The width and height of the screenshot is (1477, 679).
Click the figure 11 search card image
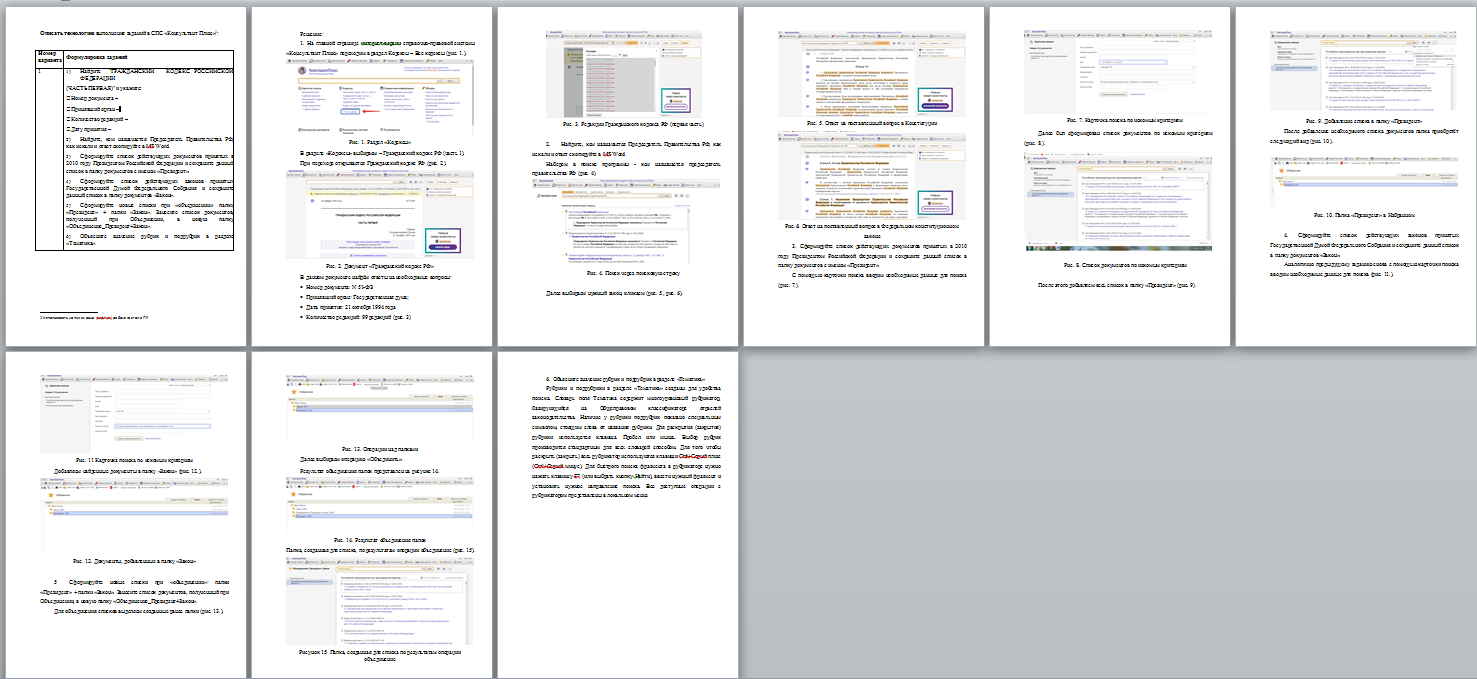(x=133, y=412)
